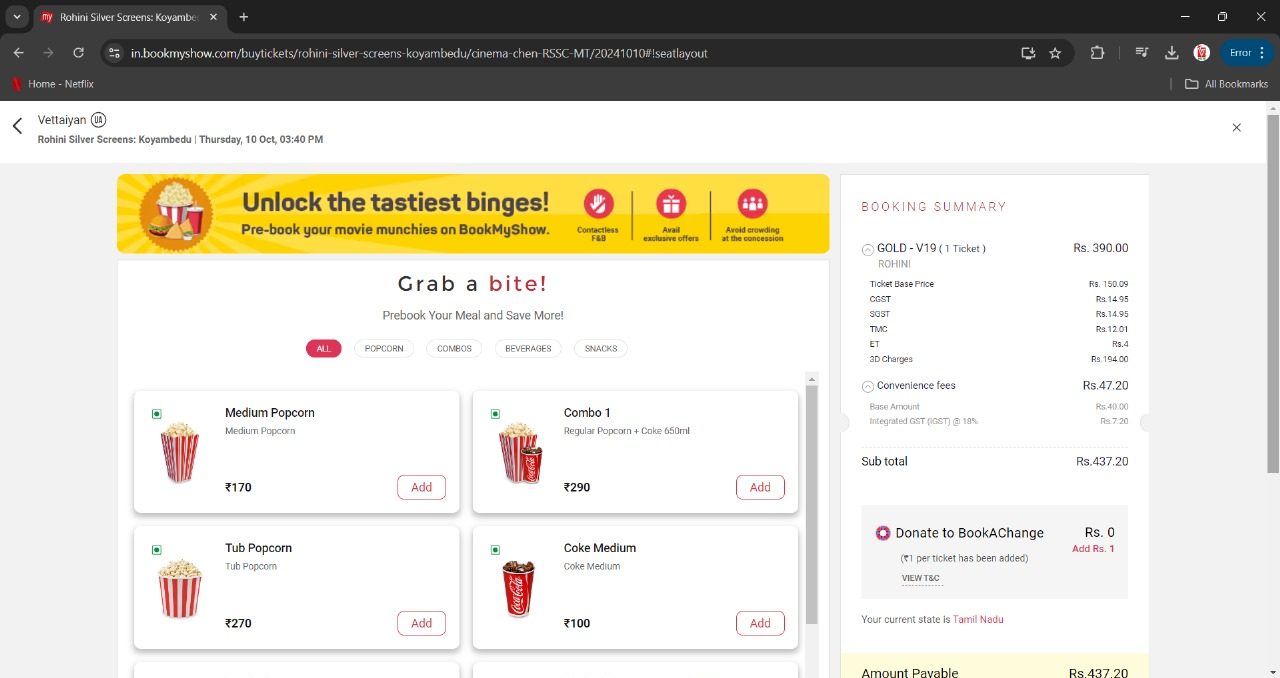The height and width of the screenshot is (678, 1280).
Task: Reload the page using refresh icon
Action: coord(78,53)
